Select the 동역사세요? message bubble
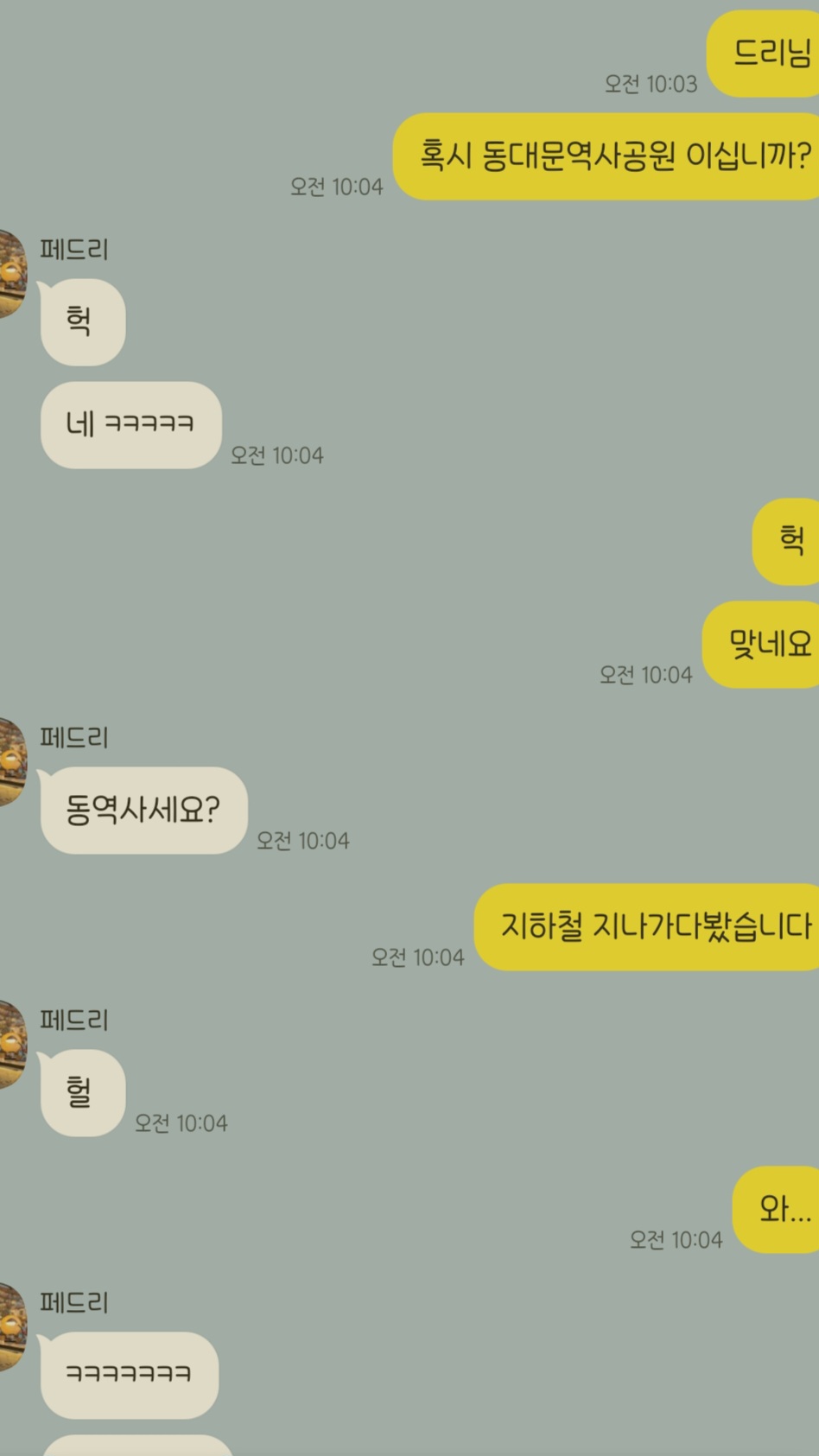Screen dimensions: 819x1456 point(143,811)
